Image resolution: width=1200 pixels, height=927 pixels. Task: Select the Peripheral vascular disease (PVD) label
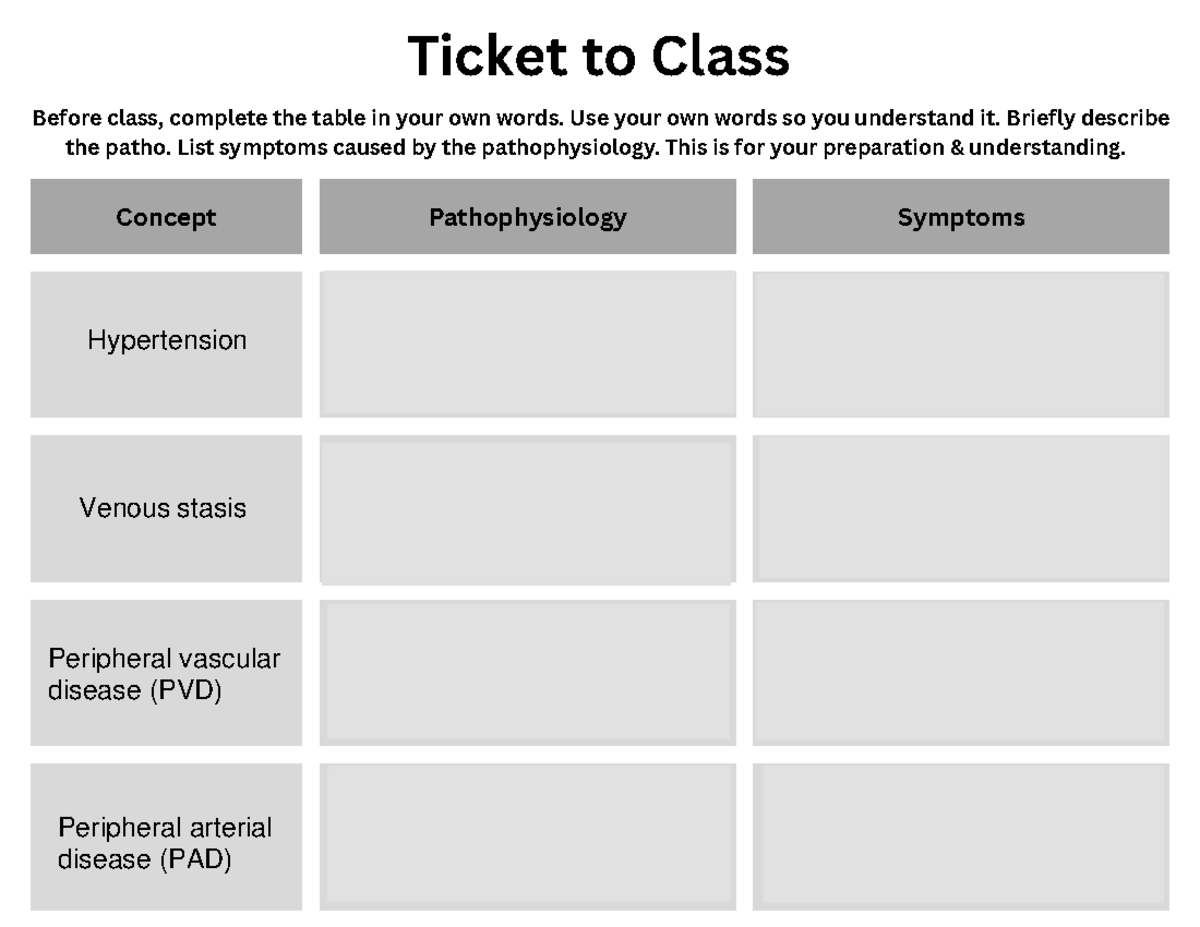(164, 675)
